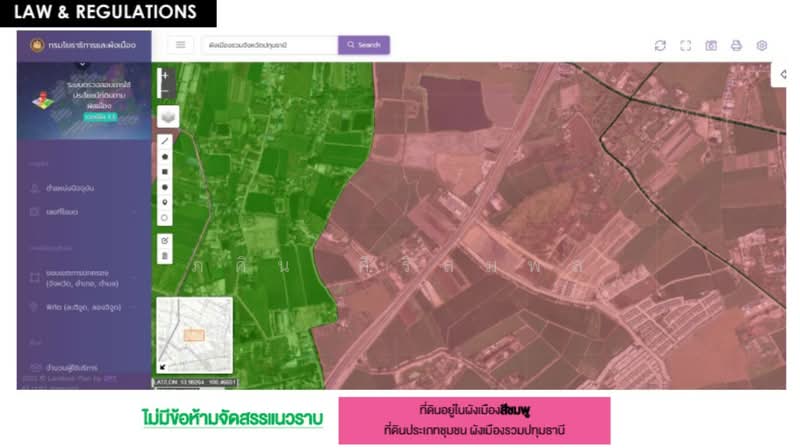Take a map screenshot with camera icon
800x448 pixels.
tap(711, 45)
